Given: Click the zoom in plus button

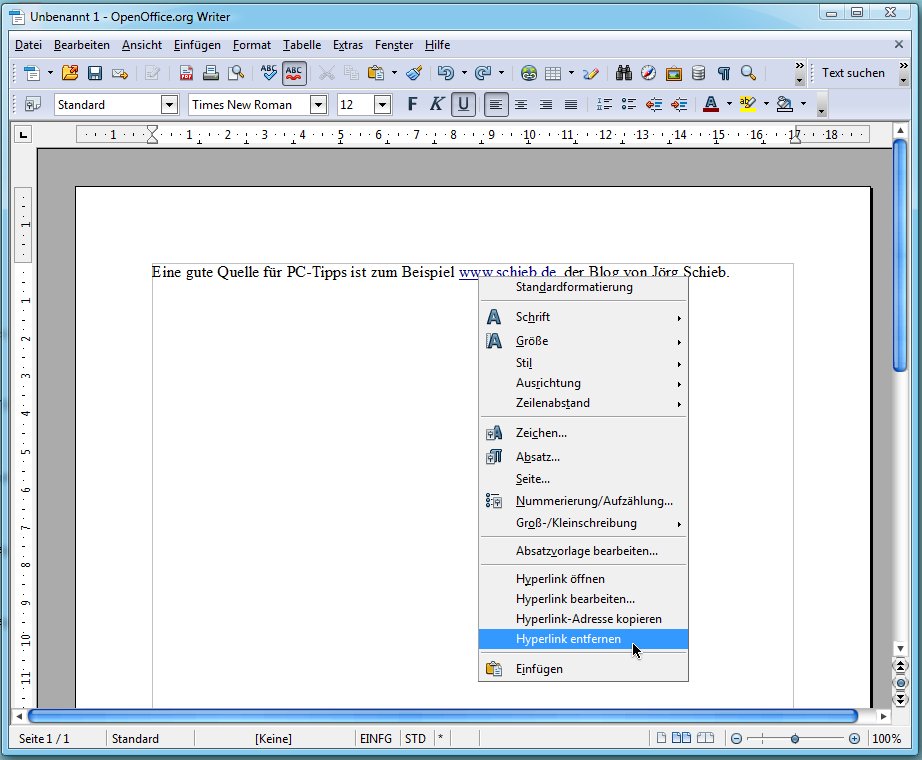Looking at the screenshot, I should tap(854, 739).
